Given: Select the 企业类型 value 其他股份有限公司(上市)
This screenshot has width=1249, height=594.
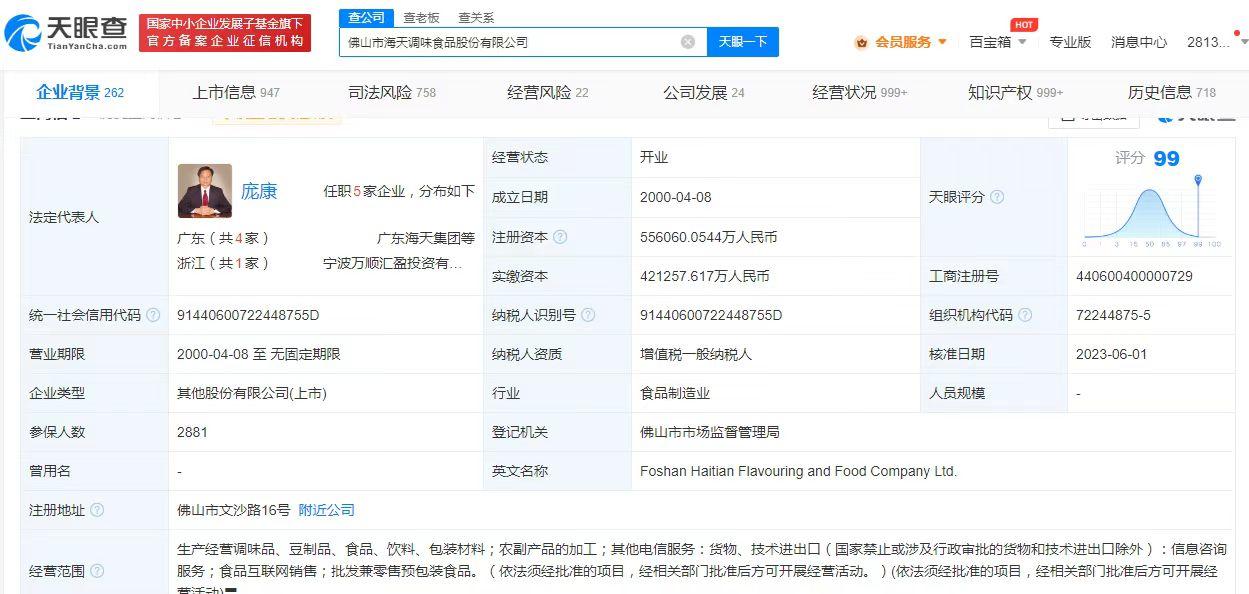Looking at the screenshot, I should (x=251, y=393).
